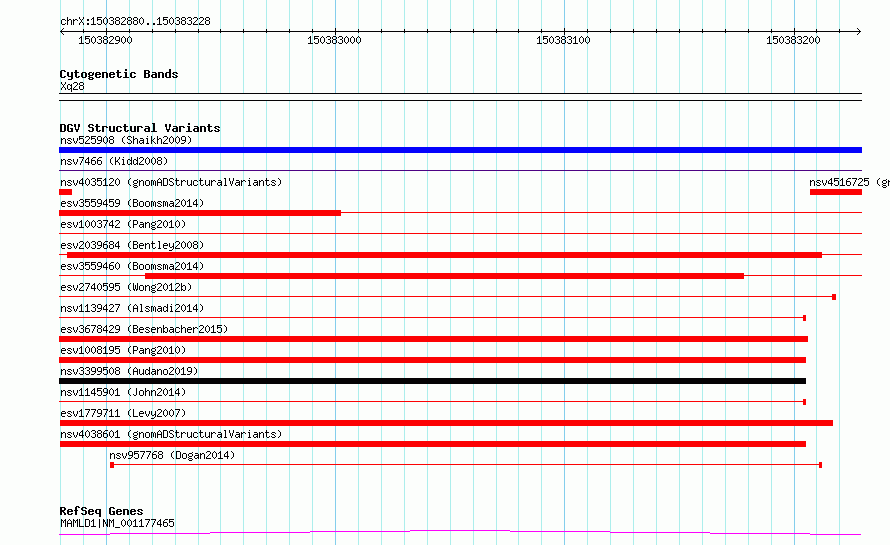Open the nsv1139427 (Alsmadi2014) label
The height and width of the screenshot is (545, 890).
[x=132, y=308]
